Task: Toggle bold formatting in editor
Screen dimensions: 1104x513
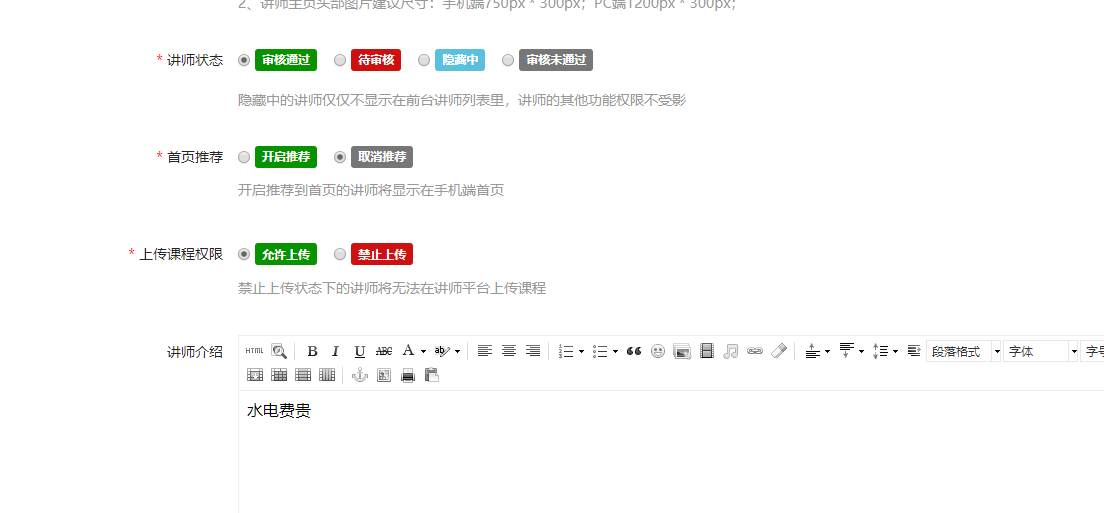Action: [313, 351]
